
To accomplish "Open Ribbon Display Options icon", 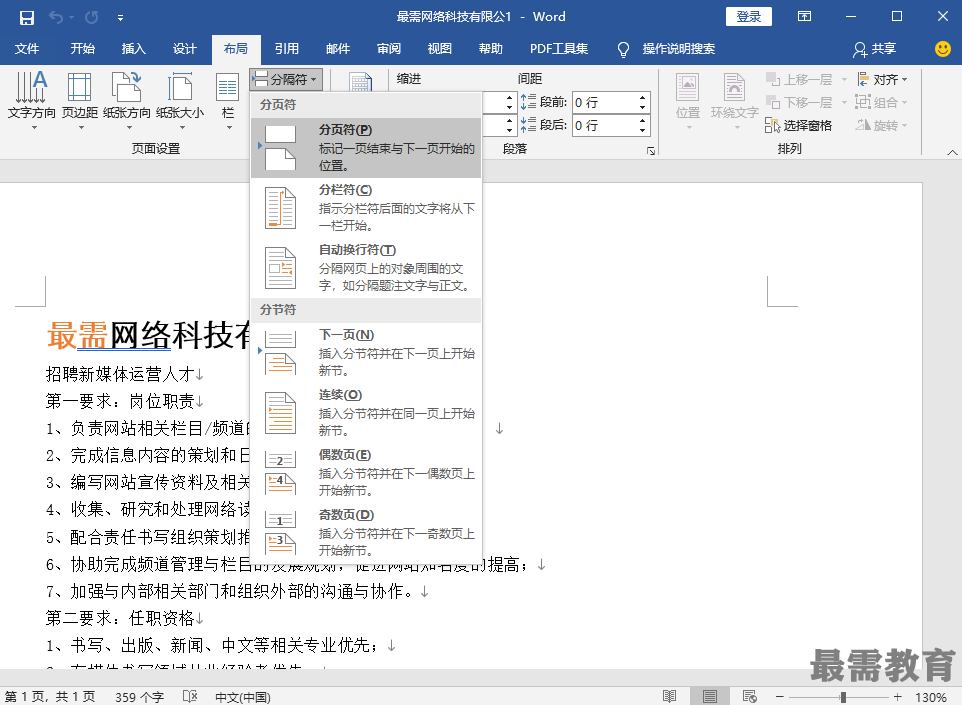I will click(804, 17).
